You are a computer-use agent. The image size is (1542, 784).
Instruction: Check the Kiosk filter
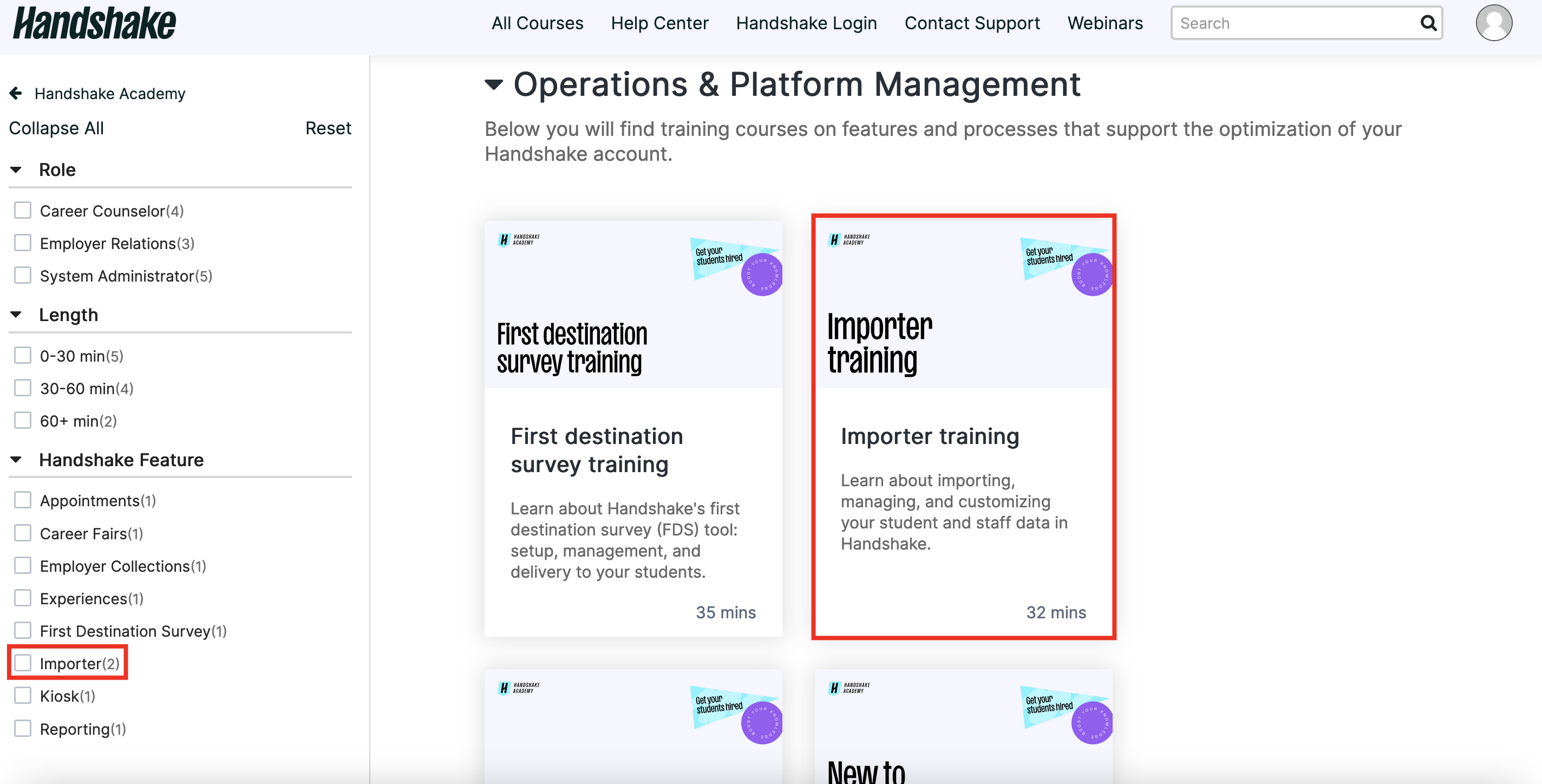(23, 695)
